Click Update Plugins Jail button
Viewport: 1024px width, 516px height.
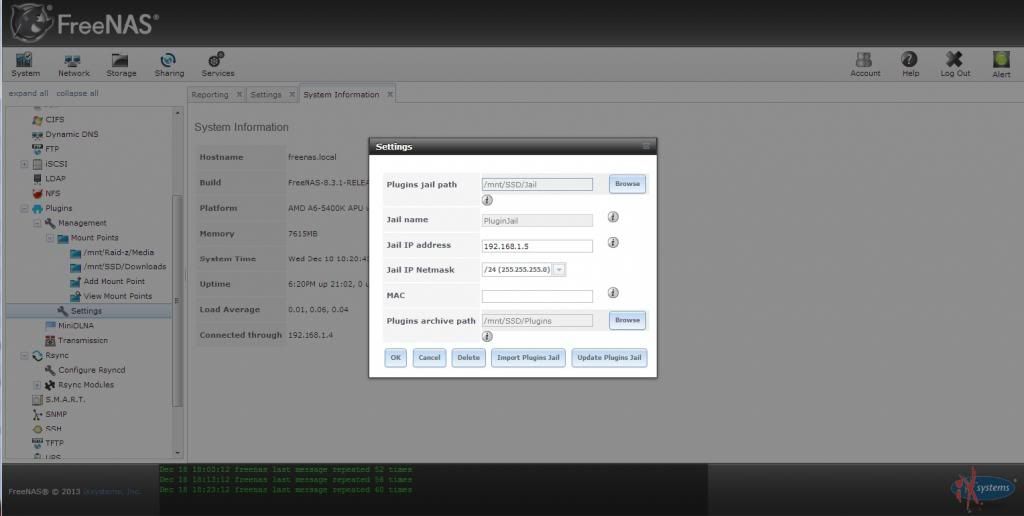(x=609, y=357)
